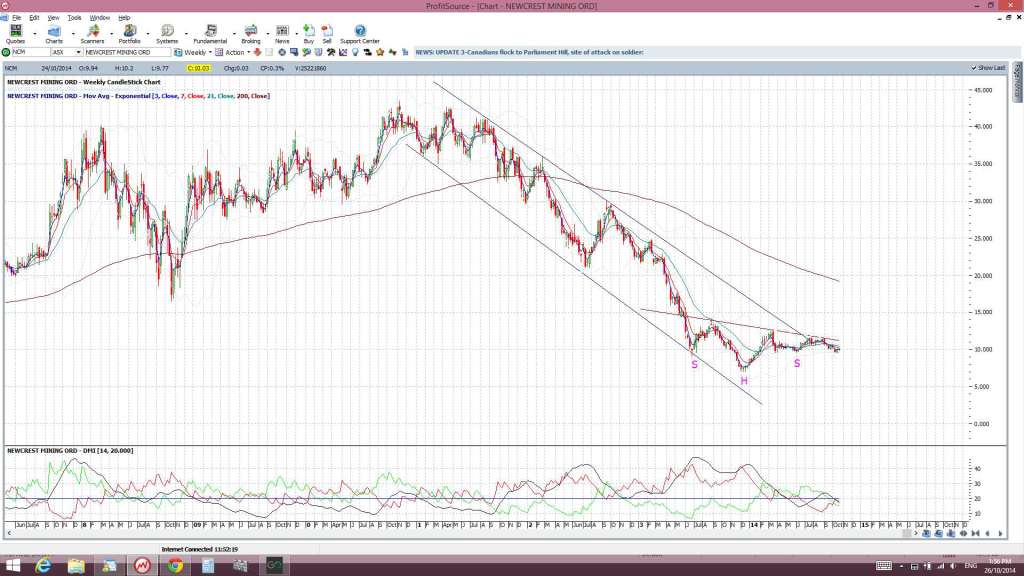Click the NEWCREST MINING ORD name field
The height and width of the screenshot is (576, 1024).
(127, 52)
